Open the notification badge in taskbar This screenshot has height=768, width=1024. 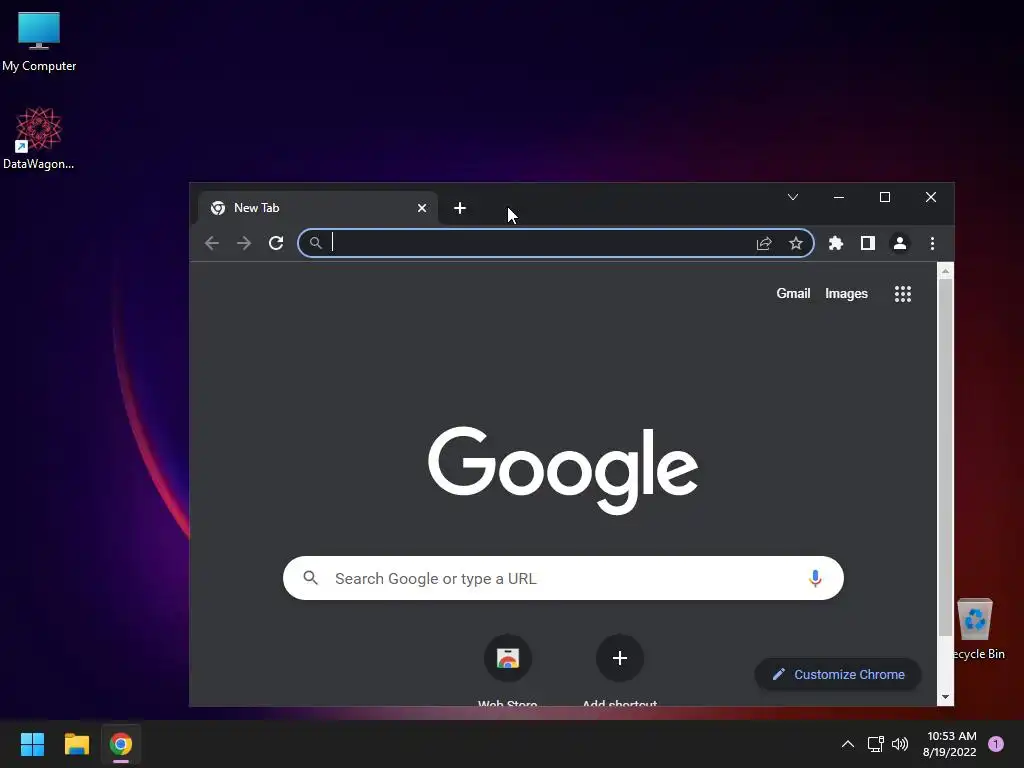[996, 744]
